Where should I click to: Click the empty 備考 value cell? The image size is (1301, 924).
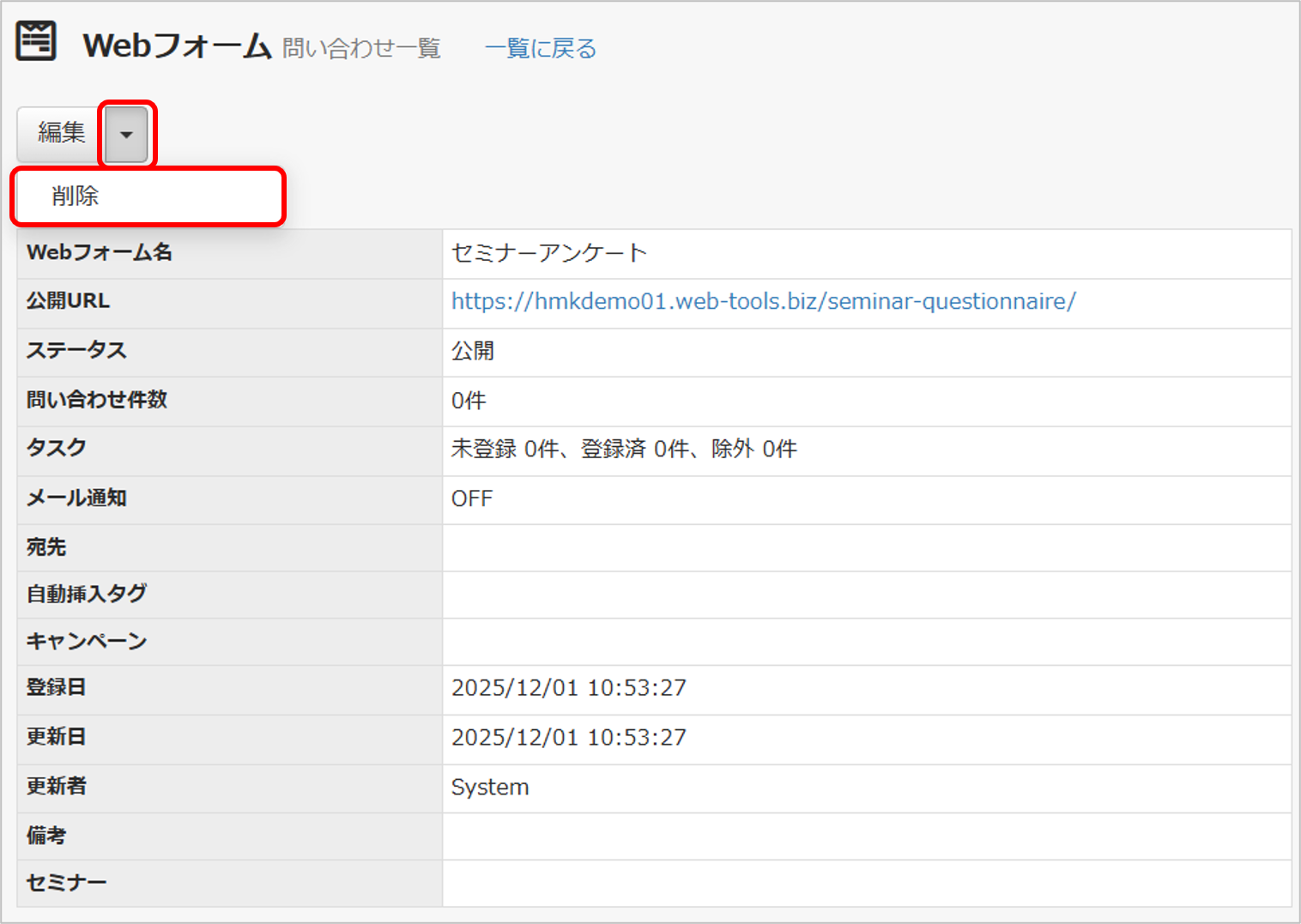point(867,836)
